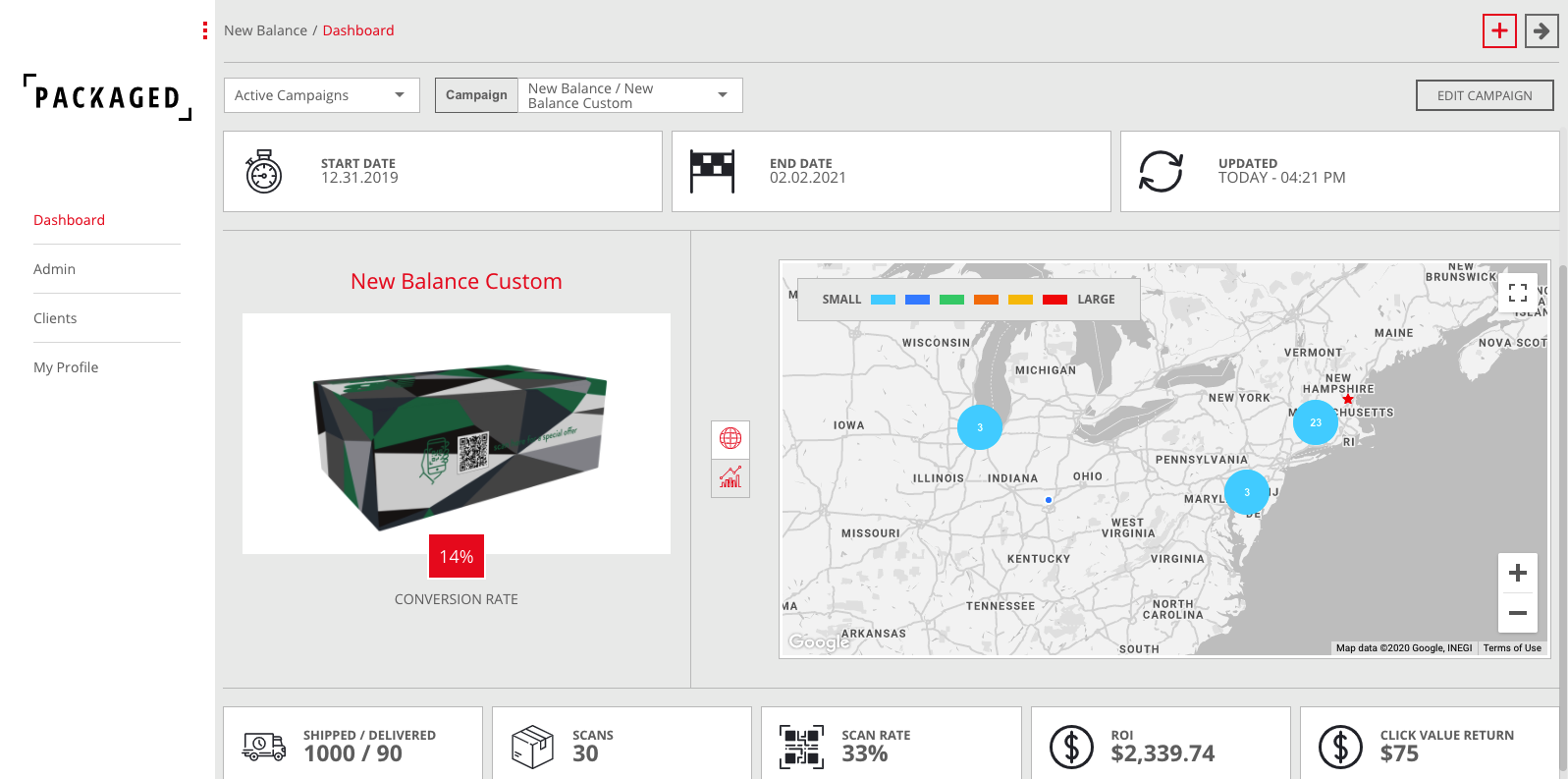Click the map cluster marker labeled 23
This screenshot has width=1568, height=779.
[x=1315, y=422]
